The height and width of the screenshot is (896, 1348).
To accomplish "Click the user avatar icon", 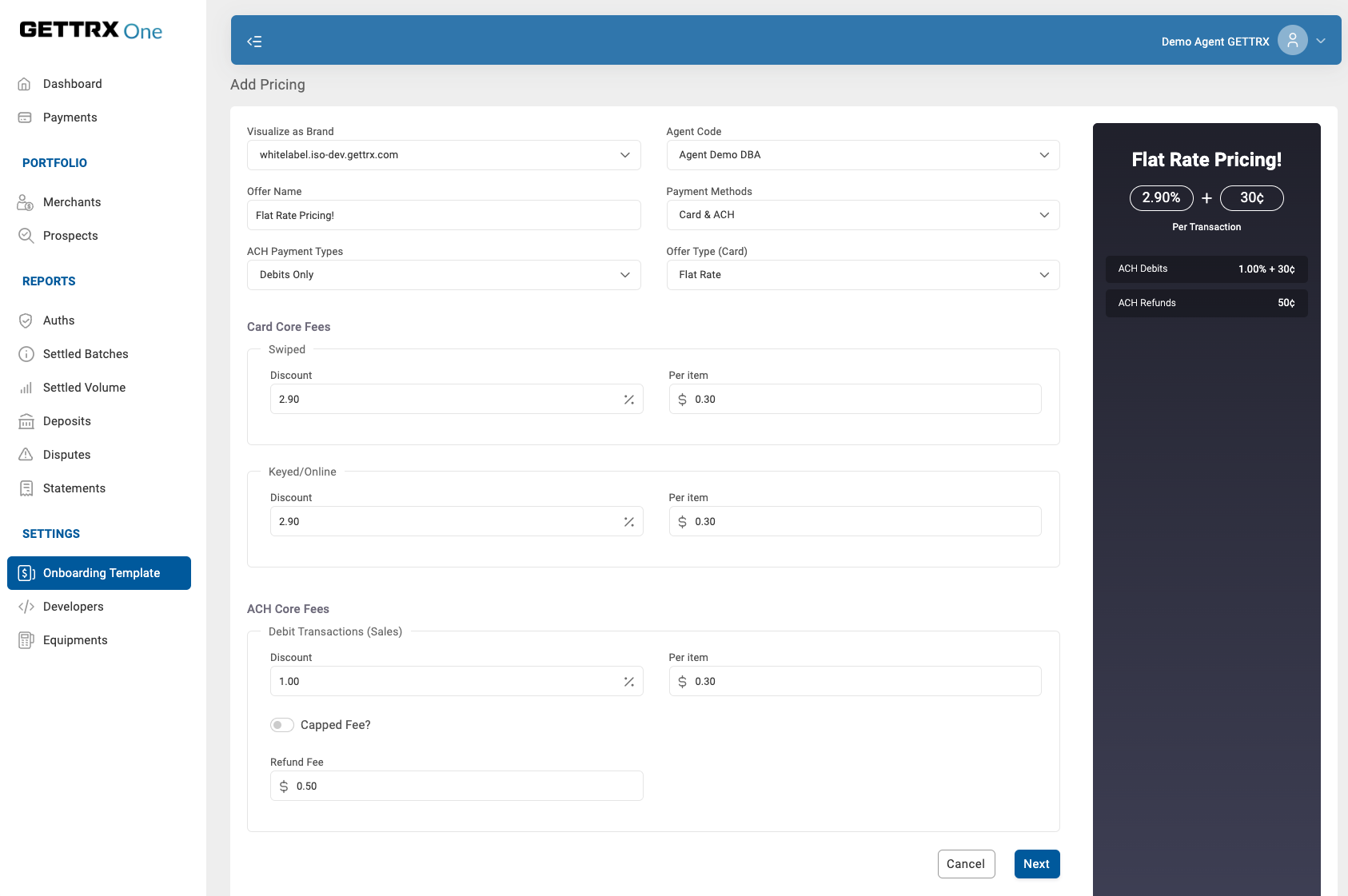I will pyautogui.click(x=1292, y=40).
